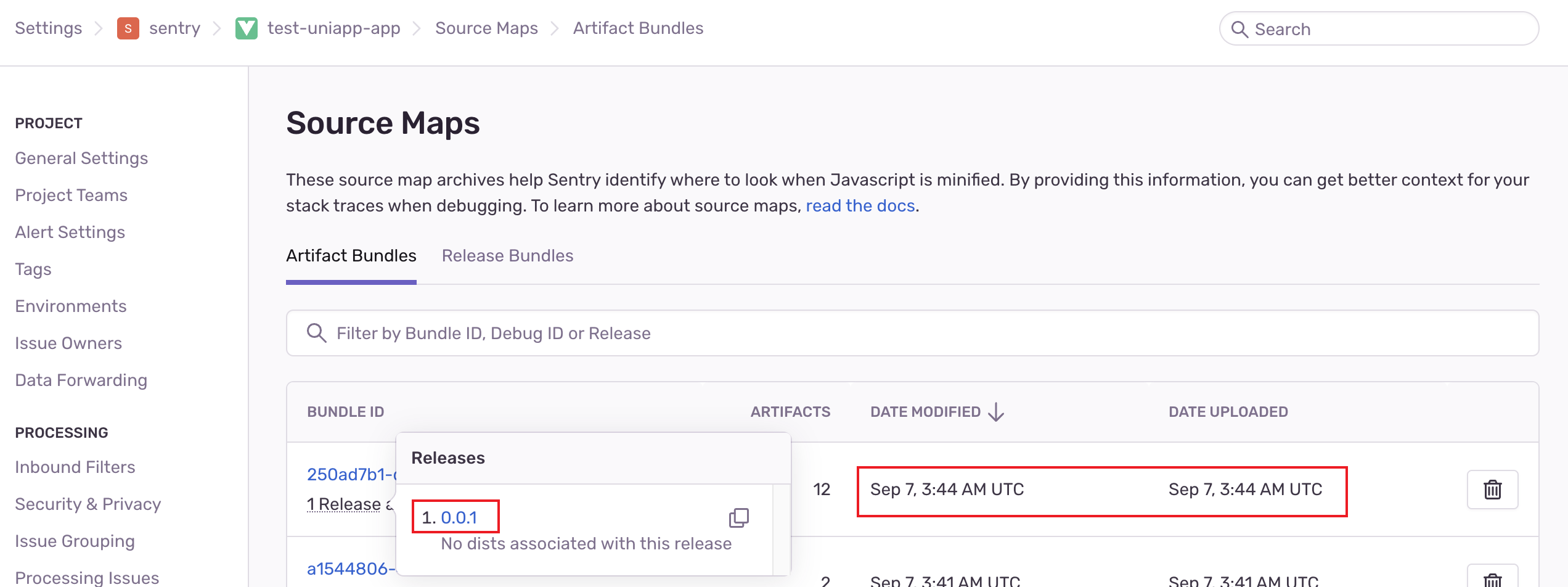The image size is (1568, 587).
Task: Click the test-uniapp-app project icon
Action: click(x=246, y=28)
